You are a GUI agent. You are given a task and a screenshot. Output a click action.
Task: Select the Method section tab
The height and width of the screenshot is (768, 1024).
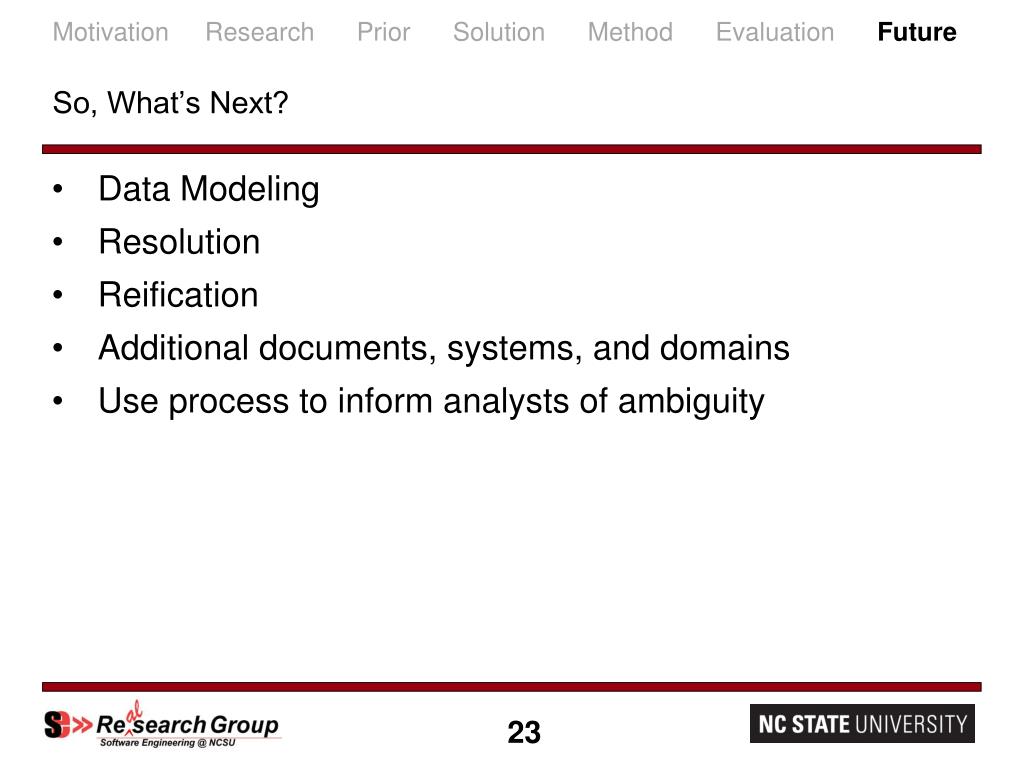630,32
